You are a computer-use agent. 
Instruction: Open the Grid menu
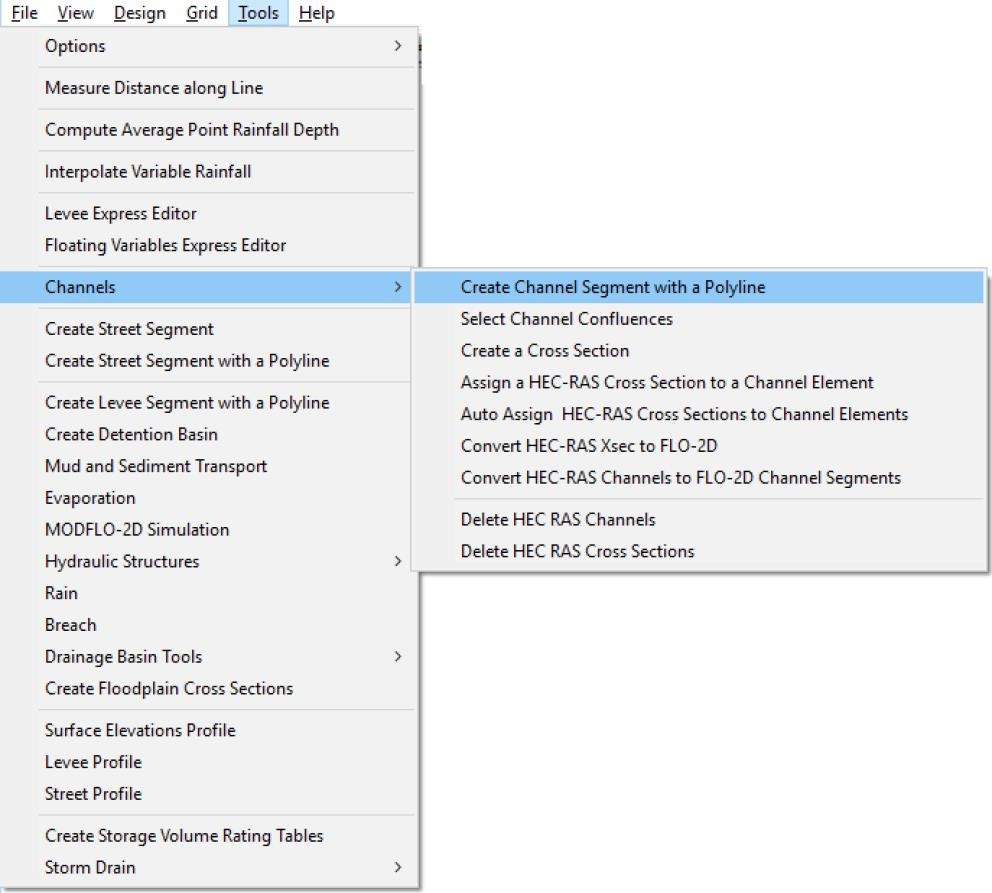tap(201, 13)
